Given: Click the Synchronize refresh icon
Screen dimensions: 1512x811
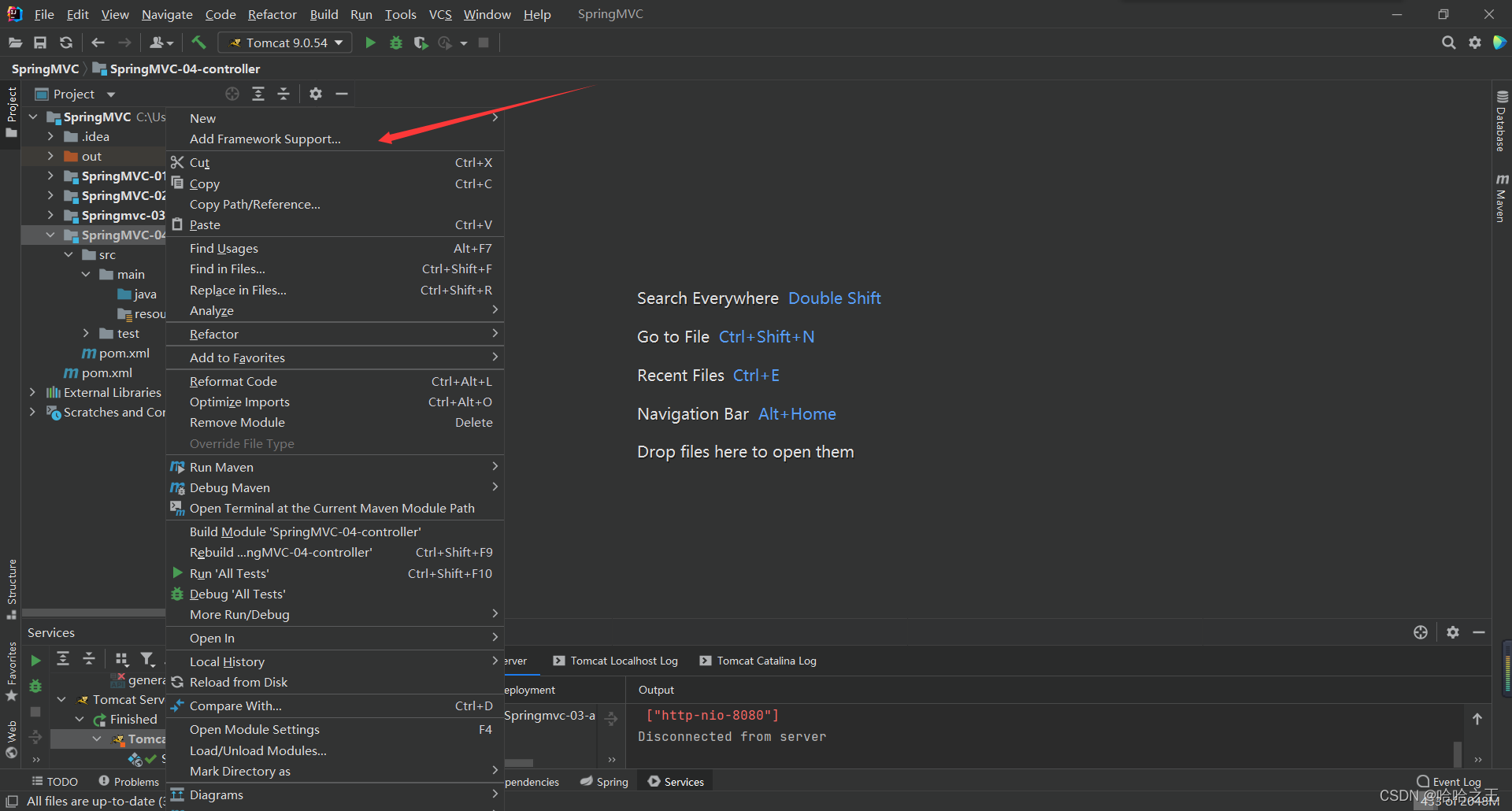Looking at the screenshot, I should (66, 43).
